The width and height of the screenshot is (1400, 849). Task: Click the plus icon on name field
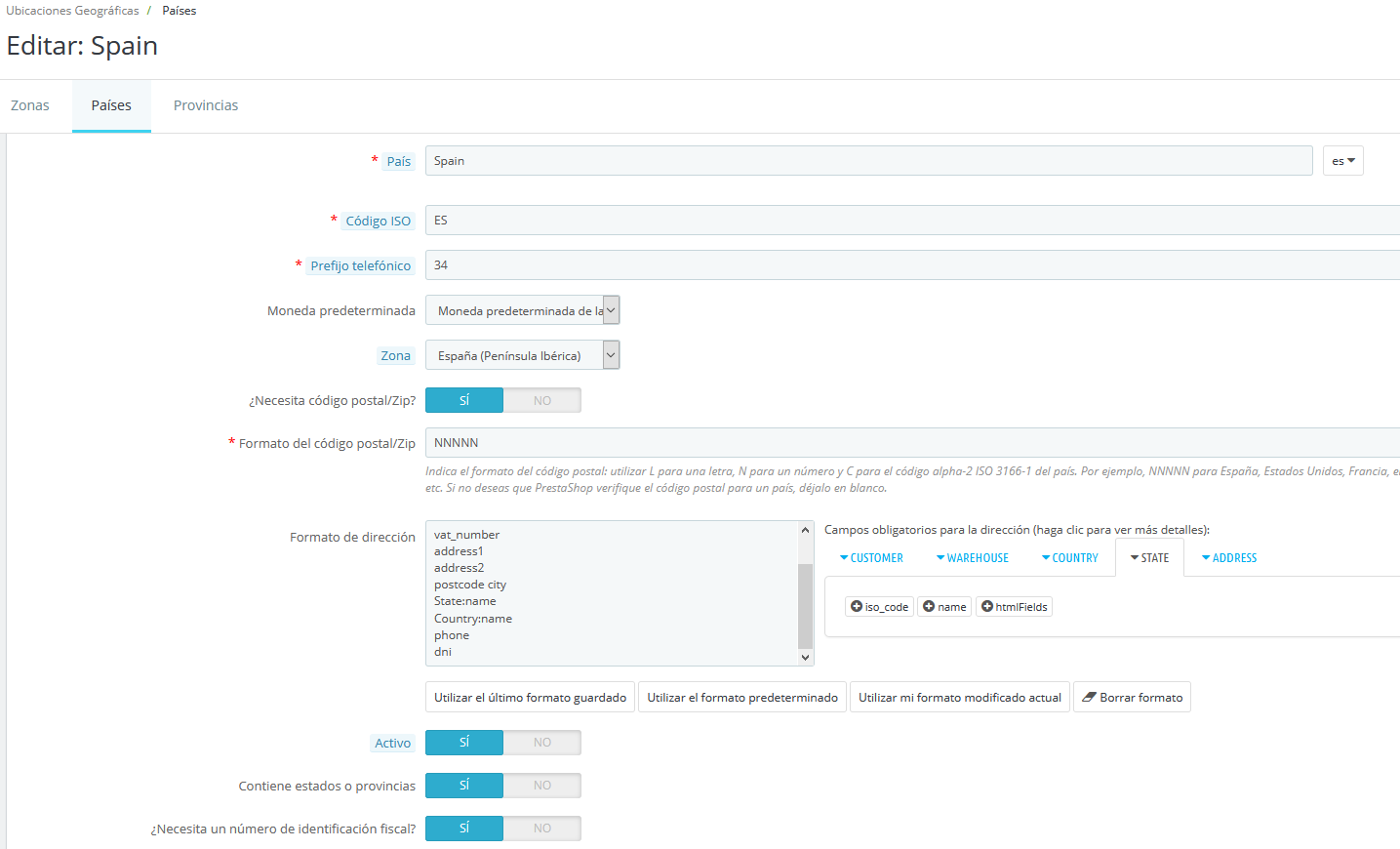[x=929, y=606]
